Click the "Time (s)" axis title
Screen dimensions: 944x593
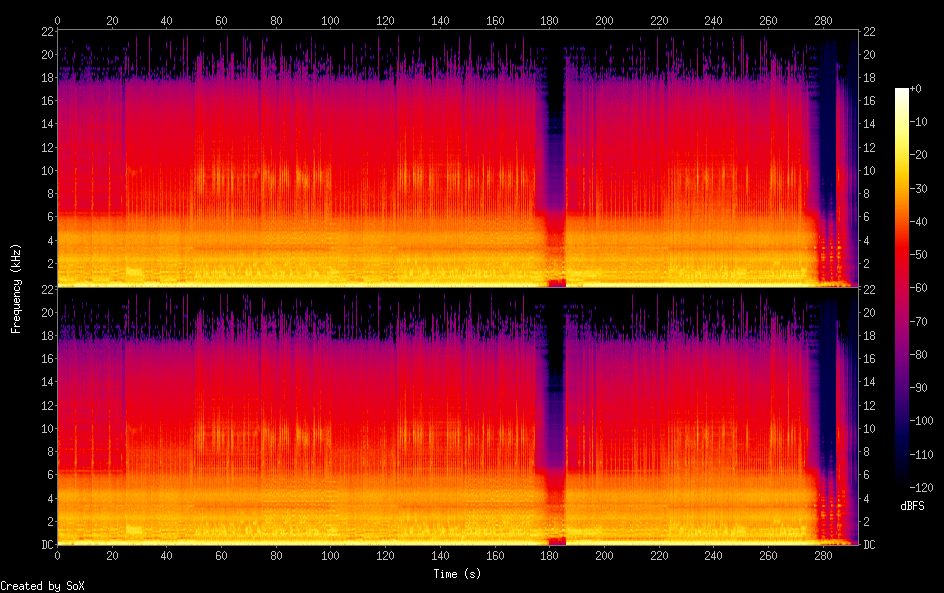(457, 574)
